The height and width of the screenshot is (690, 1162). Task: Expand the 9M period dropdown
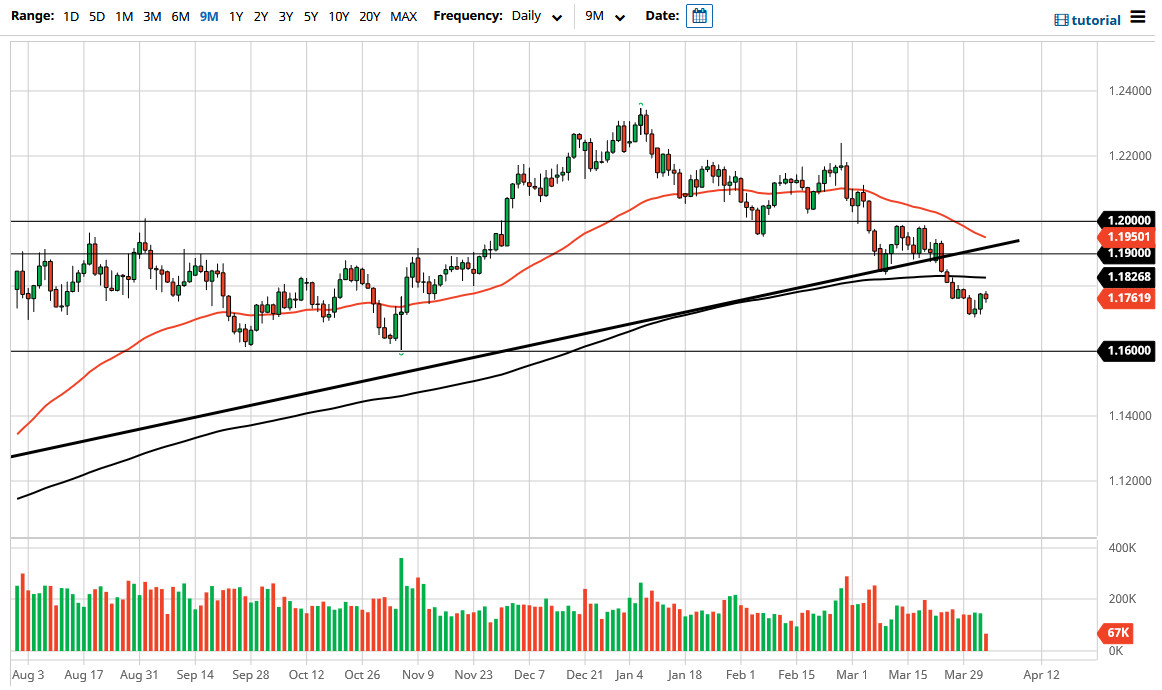(605, 16)
